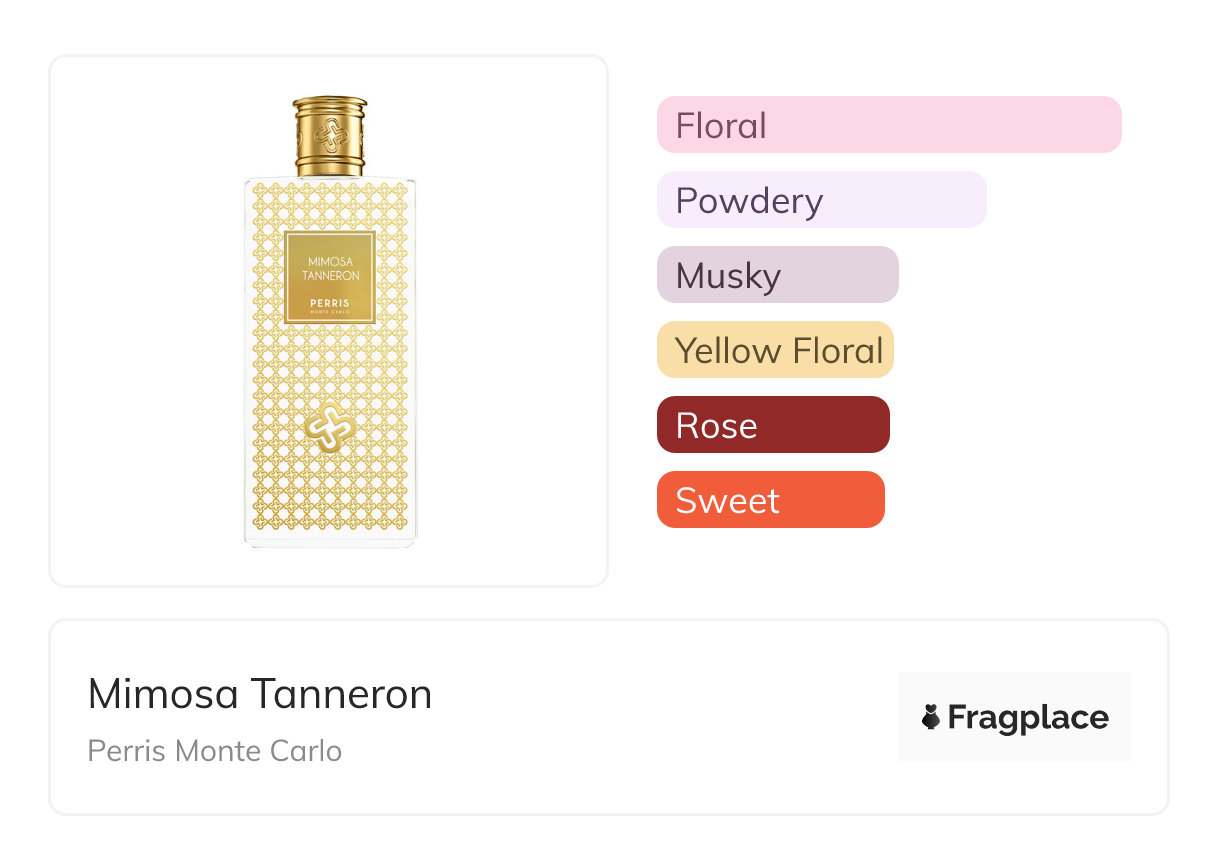This screenshot has height=864, width=1218.
Task: Click the PERRIS text on the bottle label
Action: pyautogui.click(x=330, y=302)
